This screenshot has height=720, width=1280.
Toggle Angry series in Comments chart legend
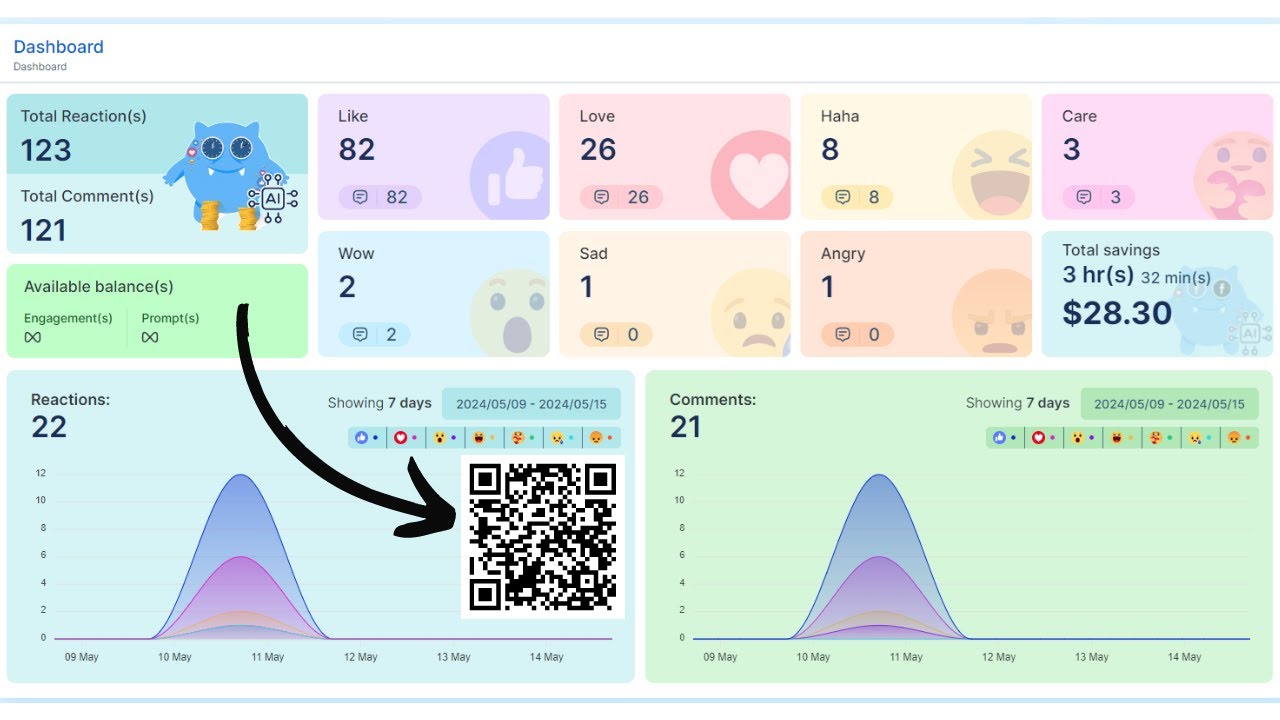click(x=1238, y=438)
